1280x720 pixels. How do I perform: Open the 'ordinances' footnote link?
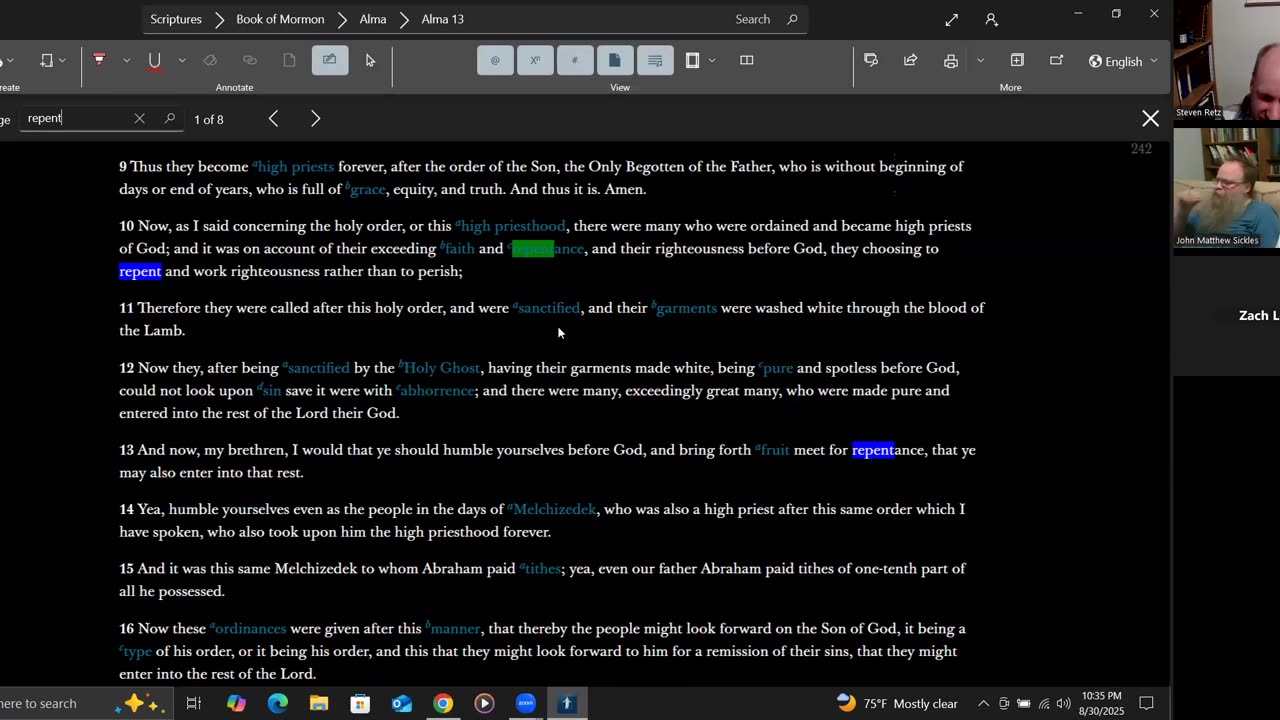(250, 629)
